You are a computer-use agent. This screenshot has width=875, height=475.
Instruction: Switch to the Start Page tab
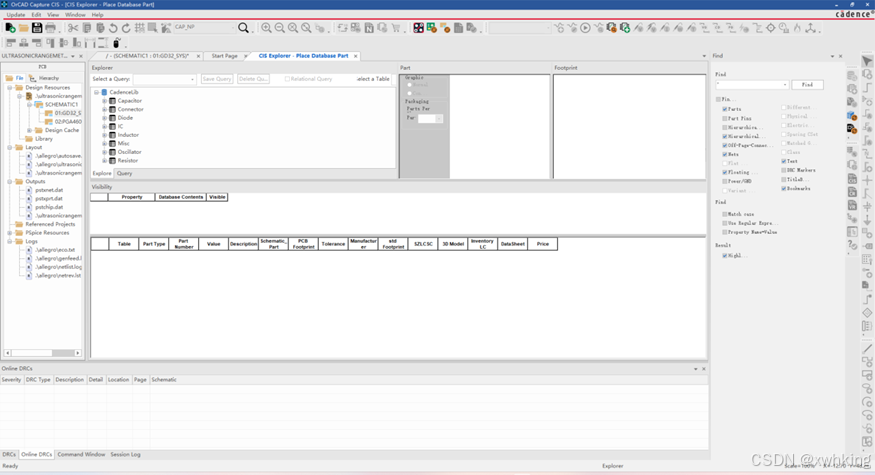coord(224,56)
